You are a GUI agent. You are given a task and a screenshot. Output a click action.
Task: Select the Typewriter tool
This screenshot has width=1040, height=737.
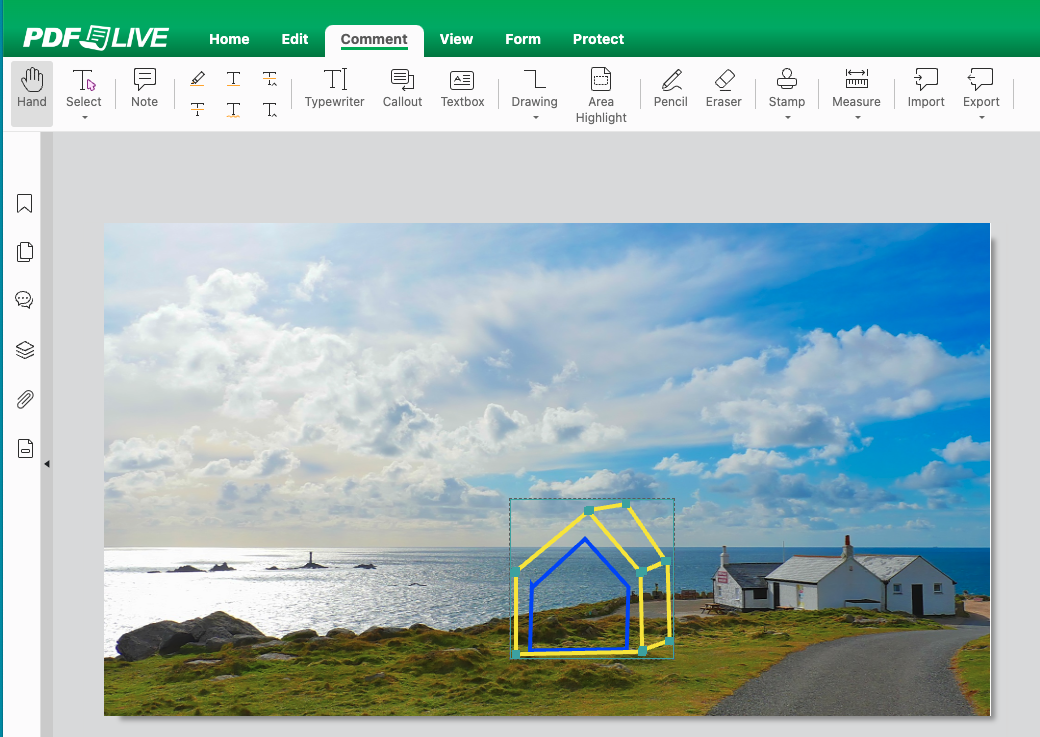[334, 88]
